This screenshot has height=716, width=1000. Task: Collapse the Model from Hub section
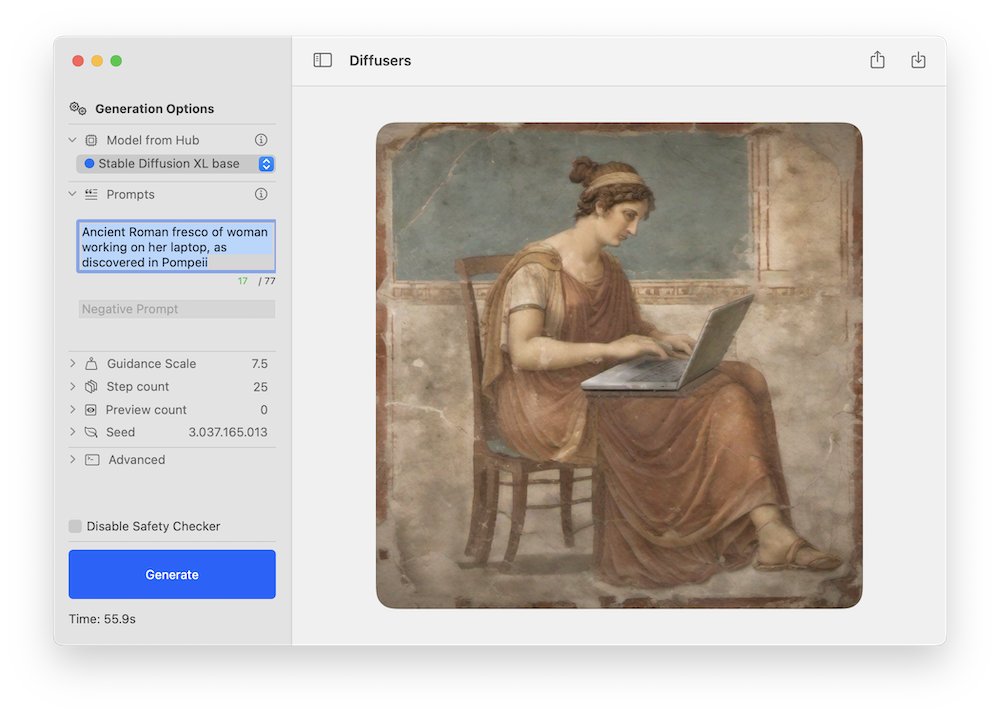click(73, 140)
